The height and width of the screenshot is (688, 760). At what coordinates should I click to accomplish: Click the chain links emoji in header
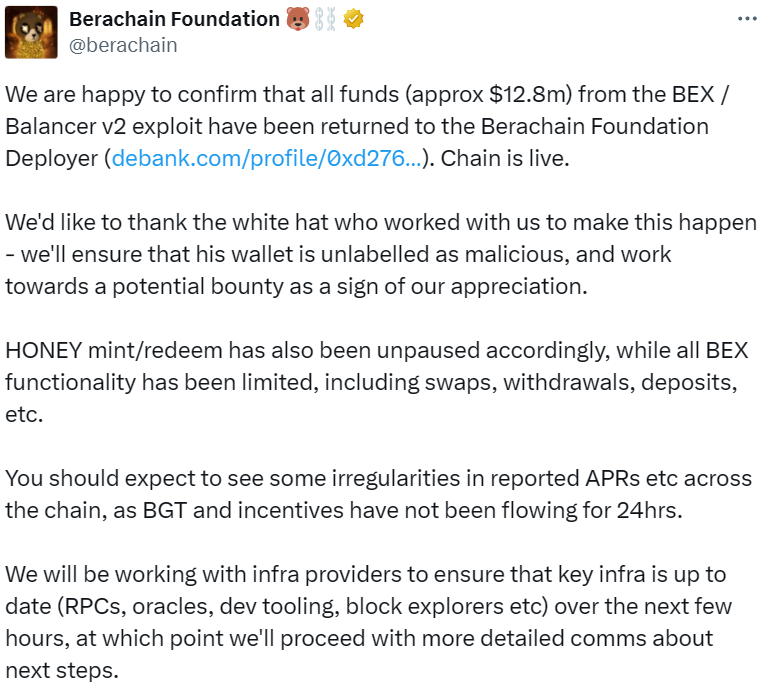tap(326, 19)
